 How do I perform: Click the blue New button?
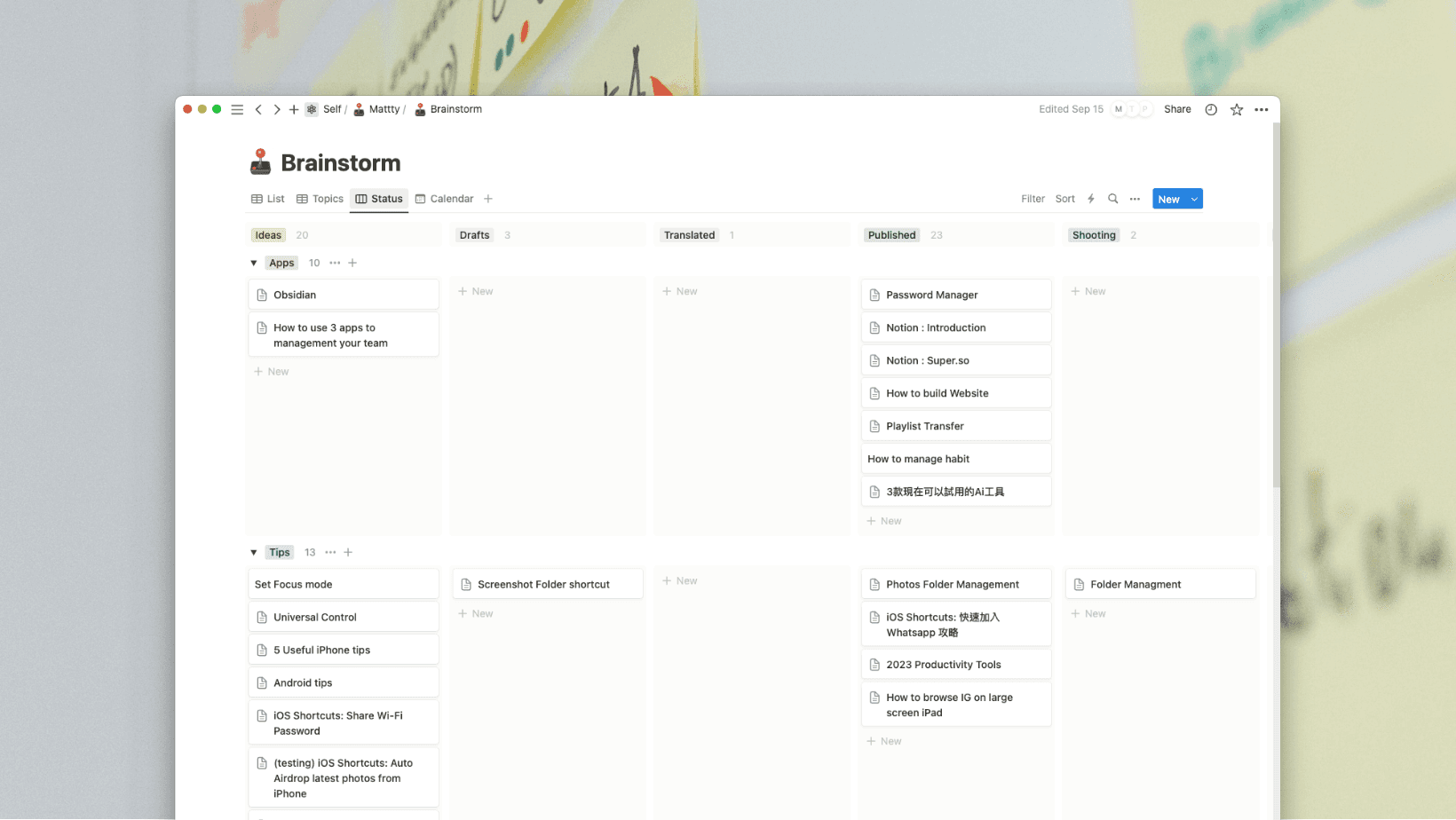click(x=1169, y=199)
